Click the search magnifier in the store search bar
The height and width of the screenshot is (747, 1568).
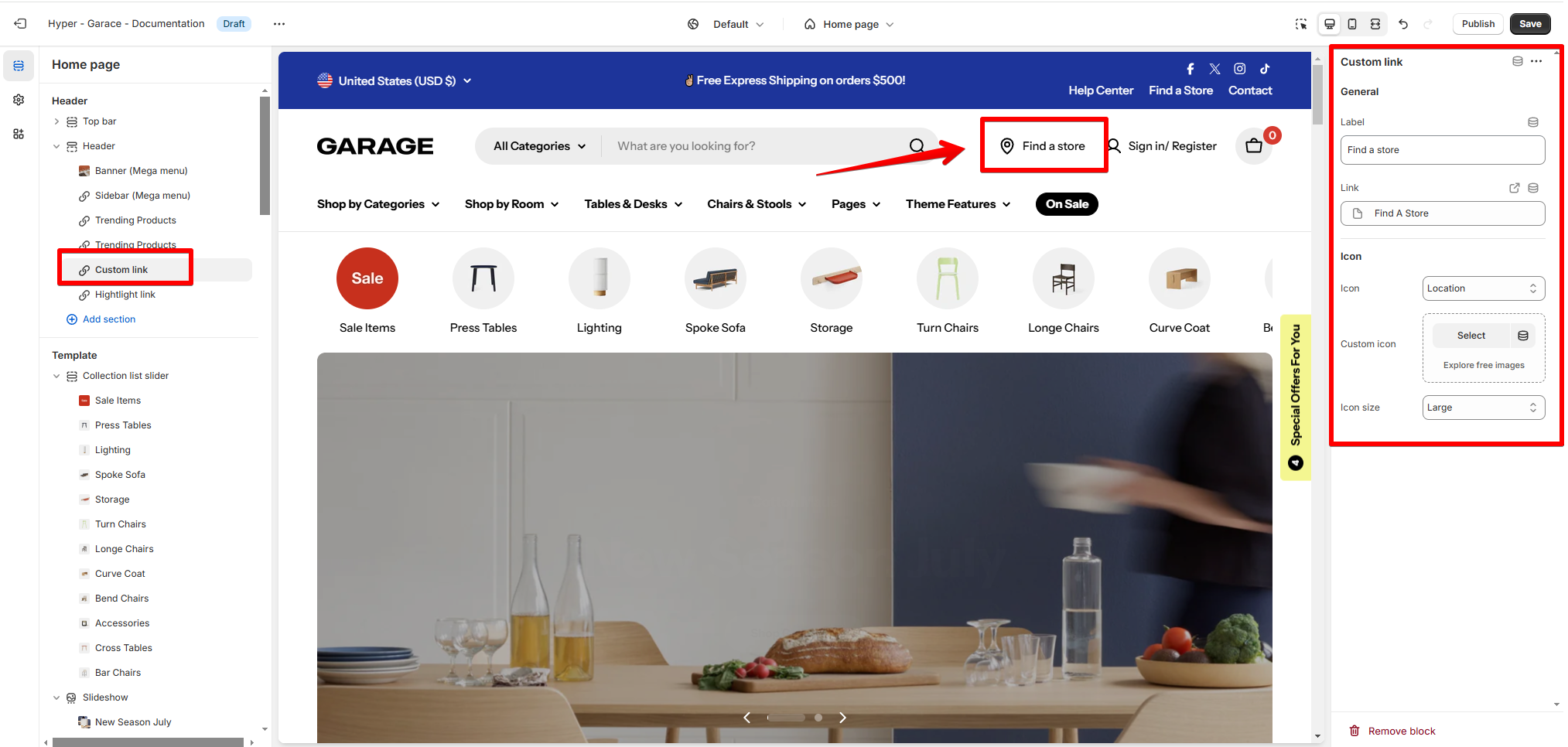click(917, 146)
